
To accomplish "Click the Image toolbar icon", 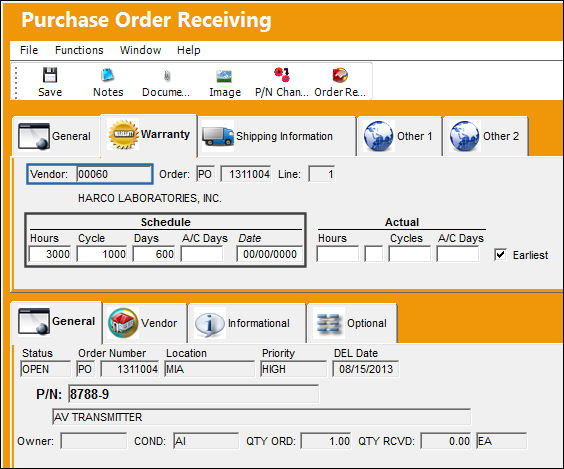I will coord(224,76).
